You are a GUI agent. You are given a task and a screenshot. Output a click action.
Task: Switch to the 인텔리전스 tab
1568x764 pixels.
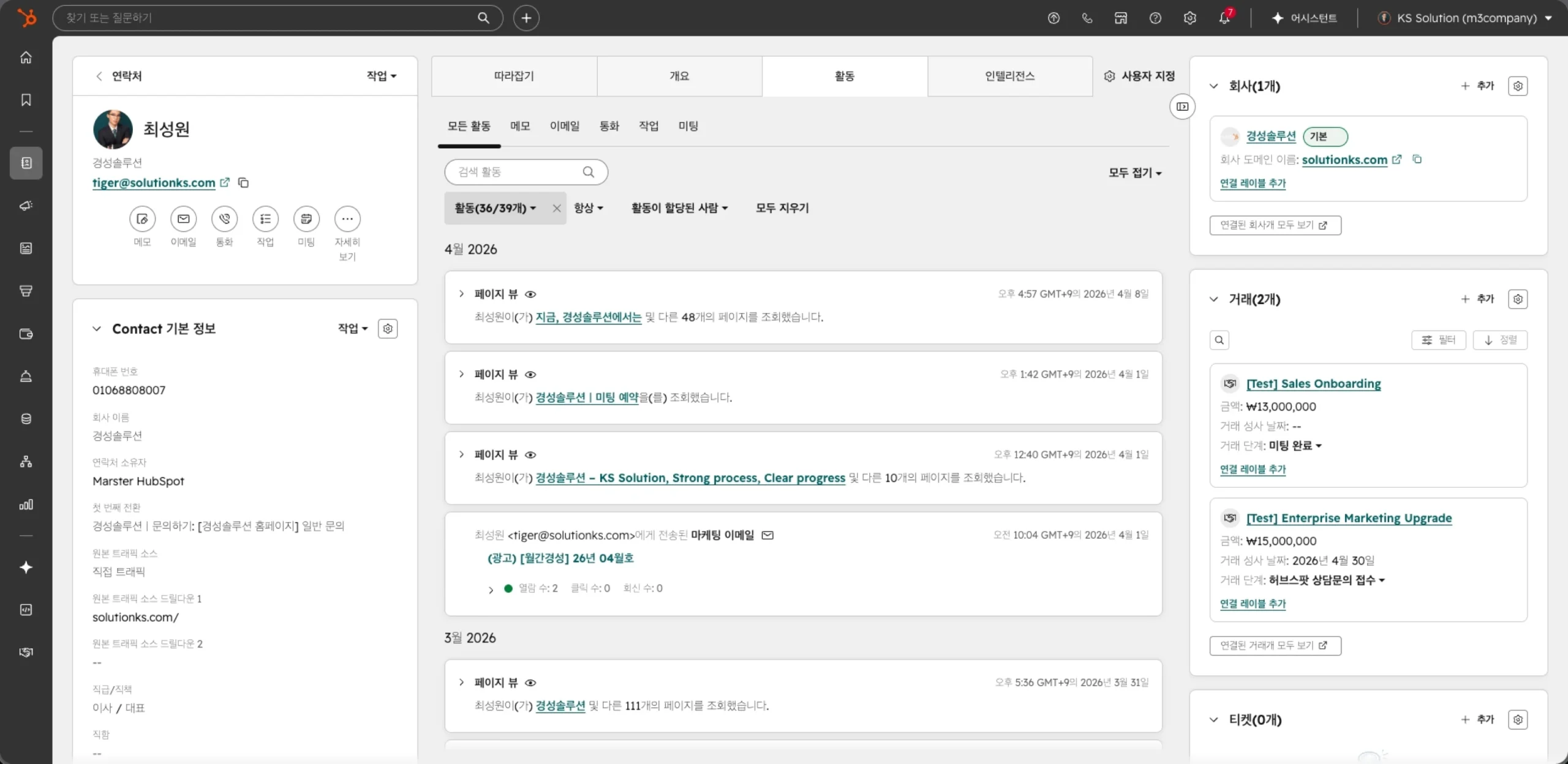click(x=1010, y=76)
